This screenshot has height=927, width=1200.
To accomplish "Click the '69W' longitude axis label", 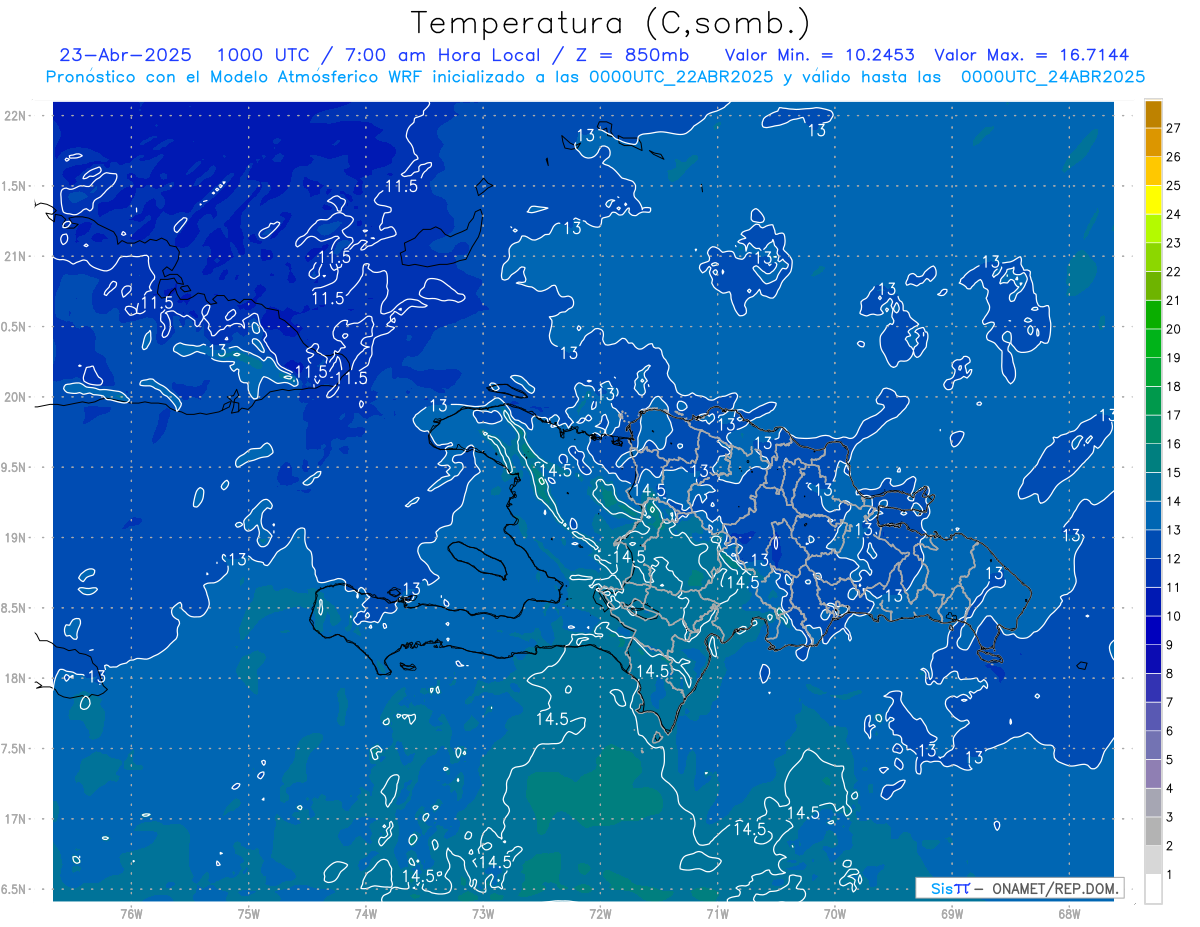I will pos(952,913).
